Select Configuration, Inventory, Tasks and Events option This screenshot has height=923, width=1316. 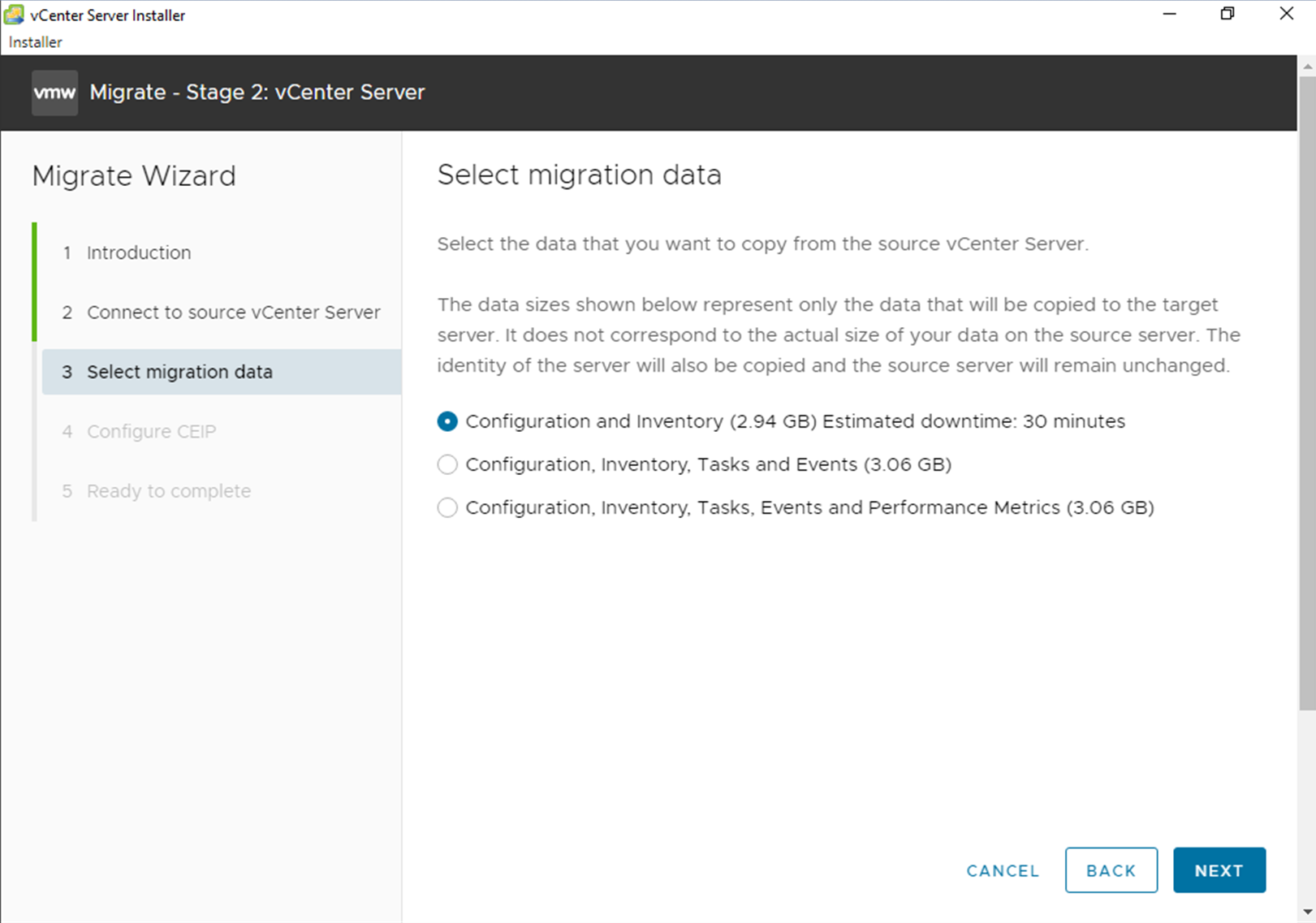tap(447, 464)
